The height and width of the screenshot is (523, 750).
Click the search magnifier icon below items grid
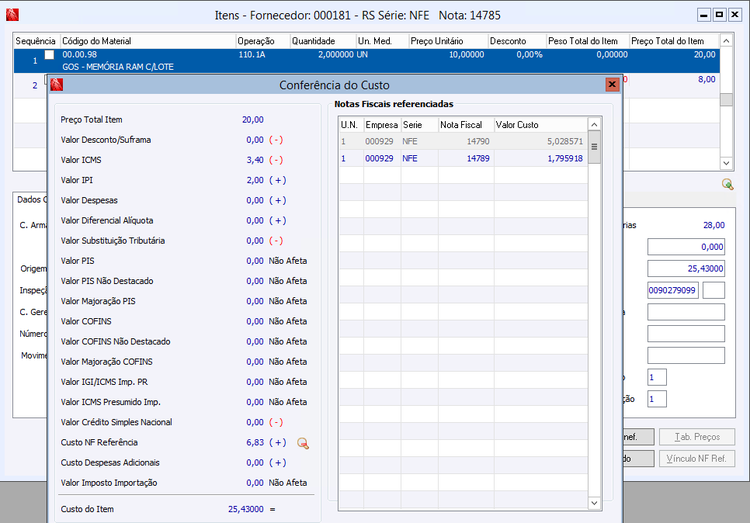[727, 184]
